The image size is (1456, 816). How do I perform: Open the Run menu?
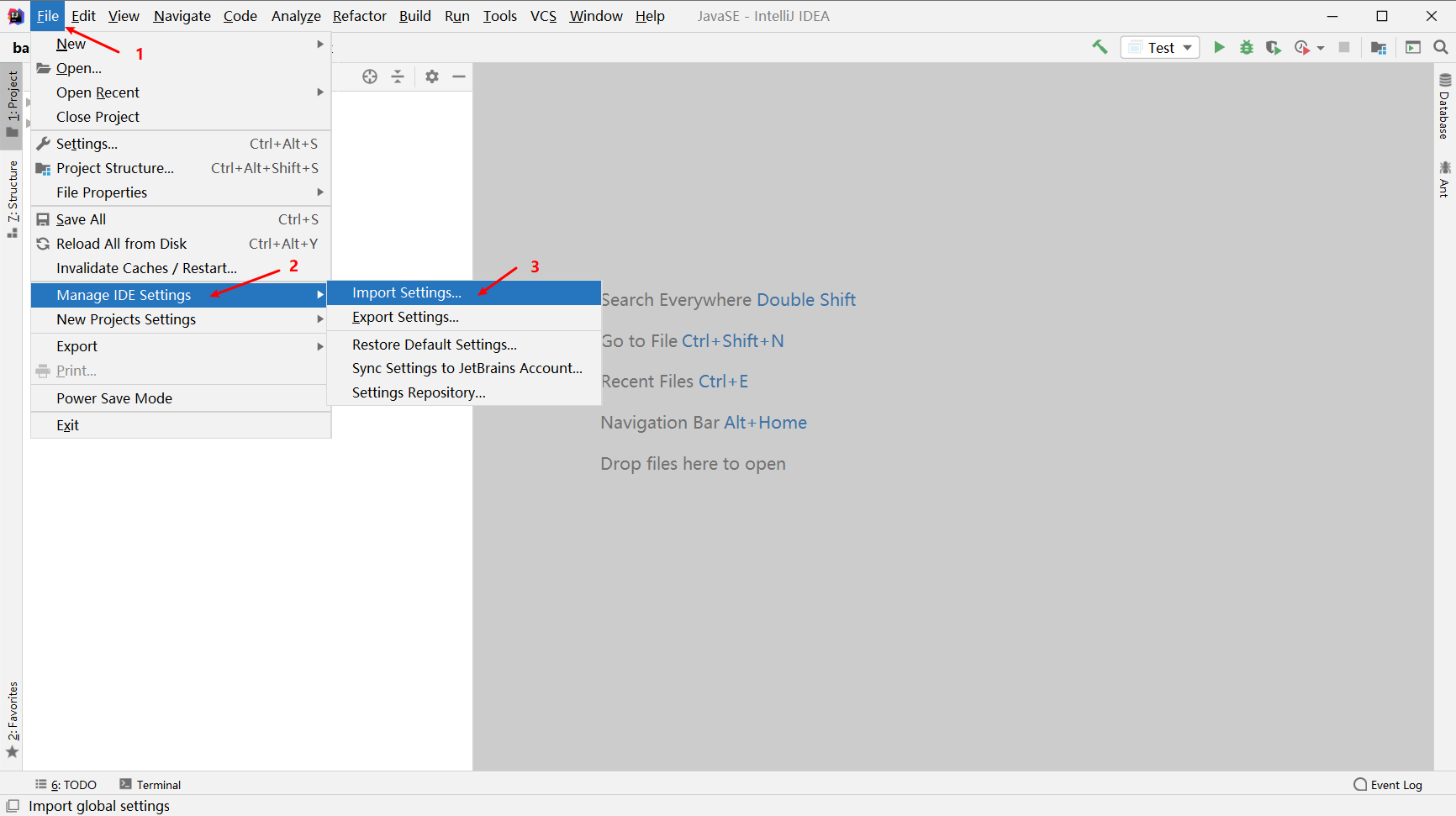(x=457, y=16)
